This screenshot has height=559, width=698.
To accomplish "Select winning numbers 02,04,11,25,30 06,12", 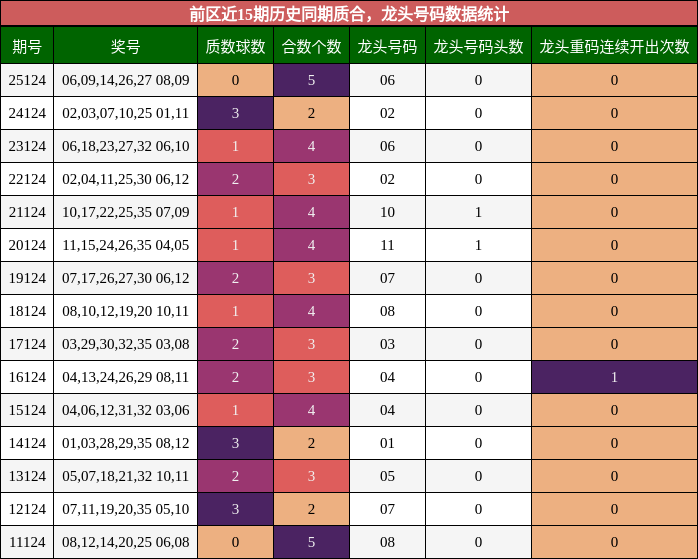I will coord(126,179).
